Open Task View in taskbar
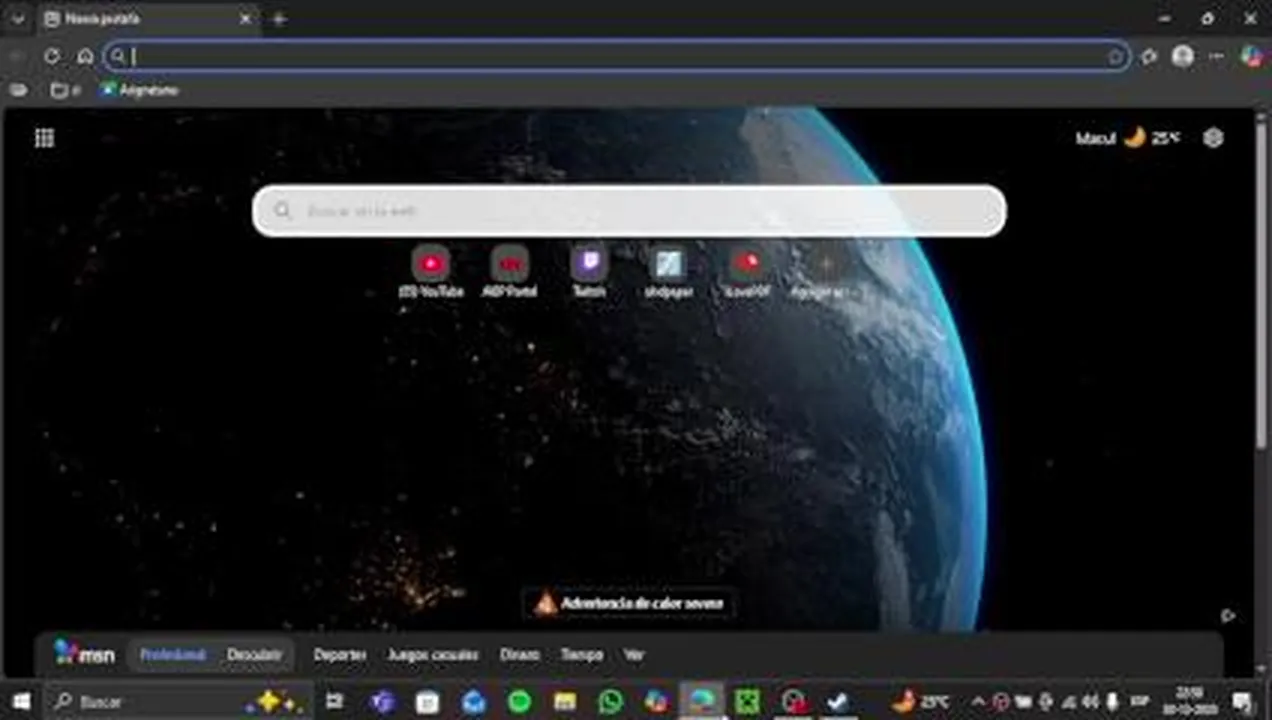Screen dimensions: 1272x720 [335, 702]
